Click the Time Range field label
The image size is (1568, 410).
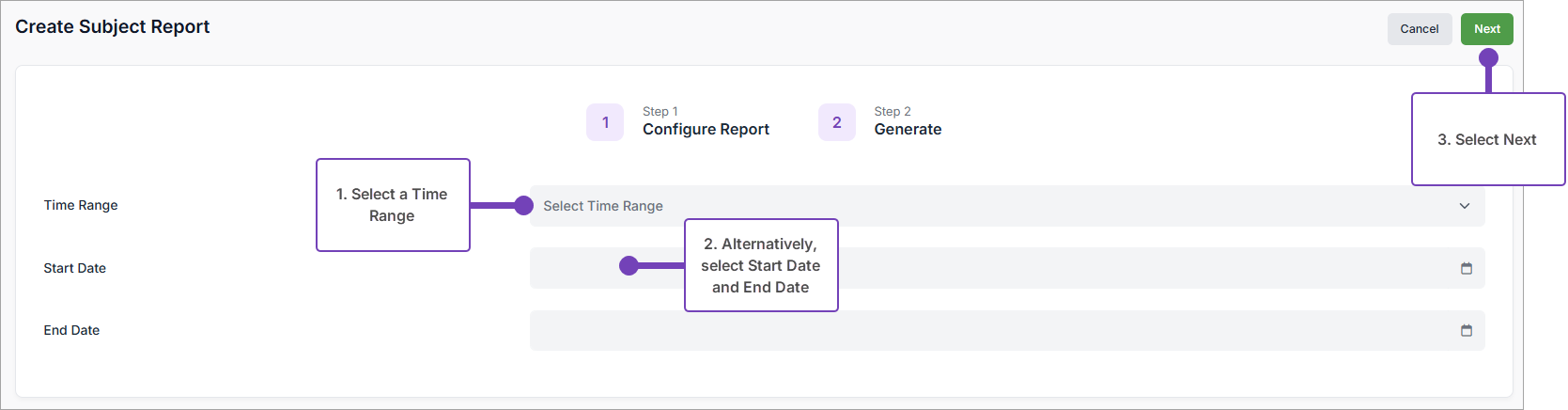pyautogui.click(x=81, y=205)
